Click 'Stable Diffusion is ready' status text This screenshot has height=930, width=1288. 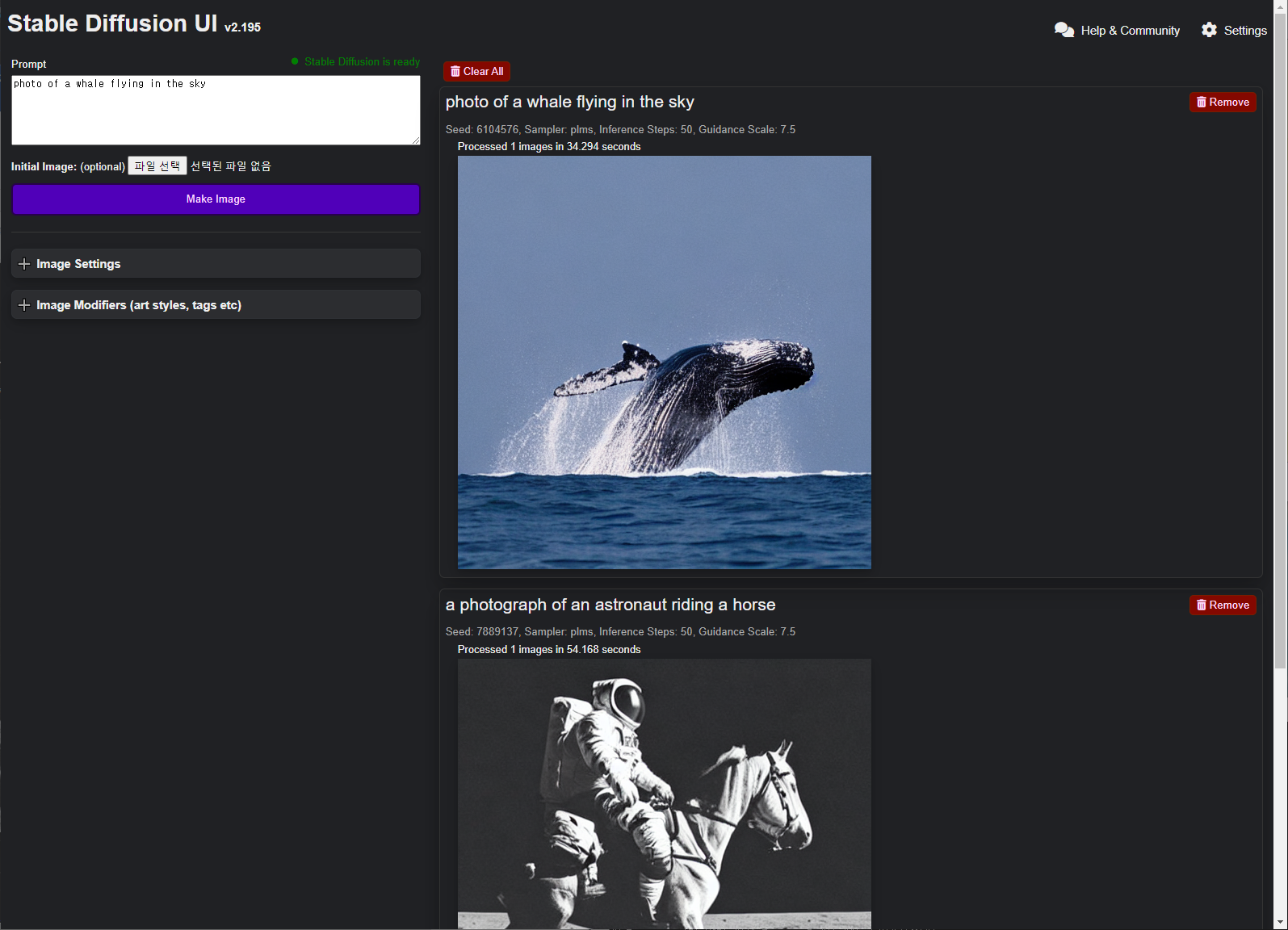point(362,61)
